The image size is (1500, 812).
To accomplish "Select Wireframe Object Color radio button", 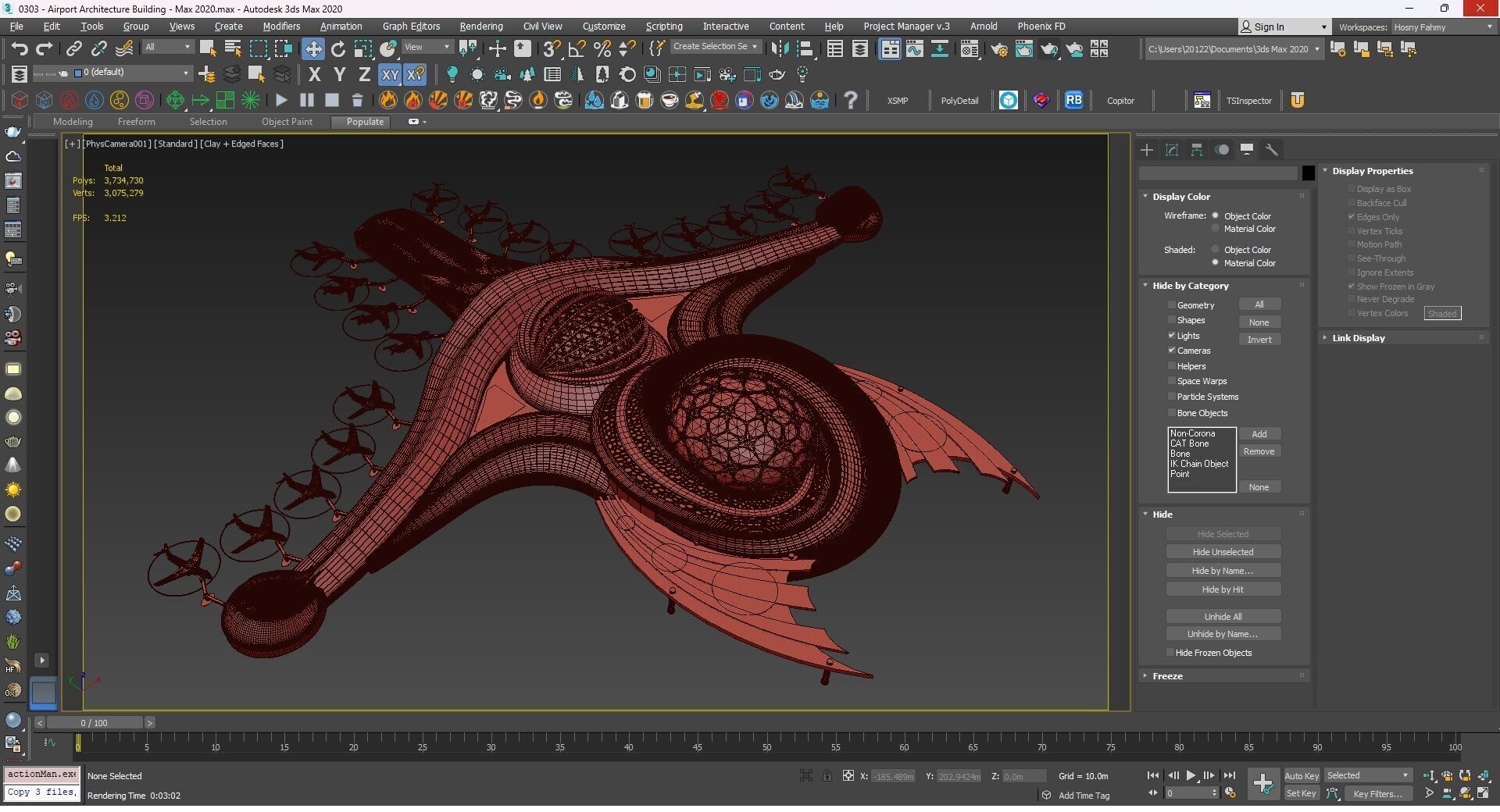I will click(x=1215, y=215).
